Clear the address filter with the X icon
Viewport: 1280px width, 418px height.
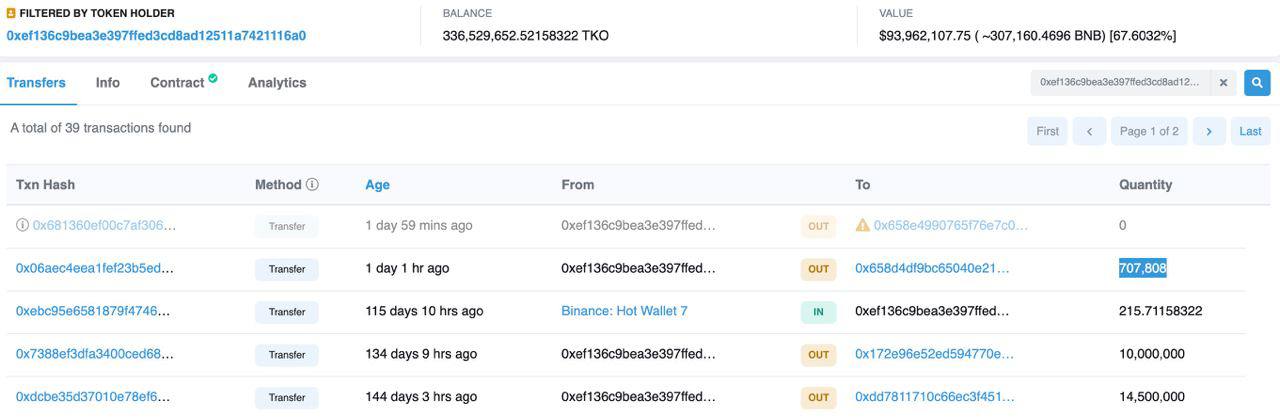(1223, 83)
